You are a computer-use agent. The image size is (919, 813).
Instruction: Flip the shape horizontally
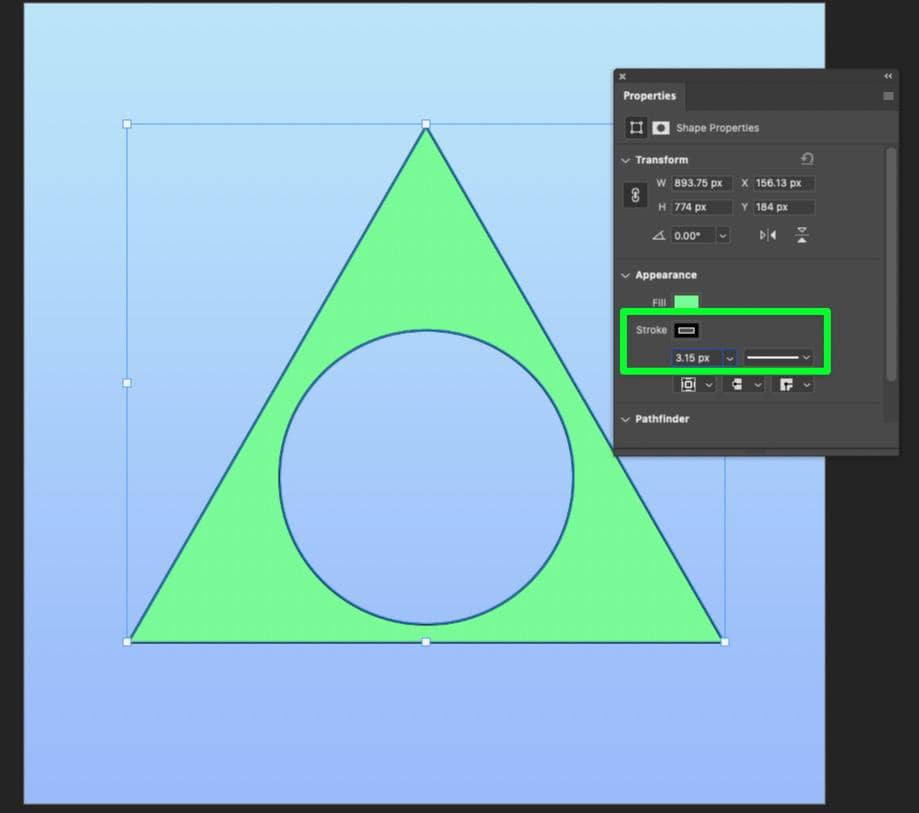768,235
